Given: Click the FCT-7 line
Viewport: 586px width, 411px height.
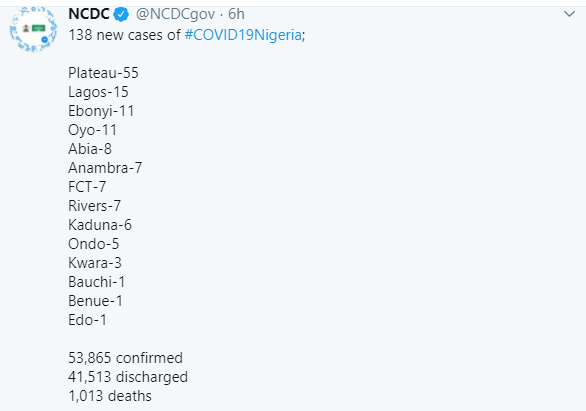Looking at the screenshot, I should 87,187.
